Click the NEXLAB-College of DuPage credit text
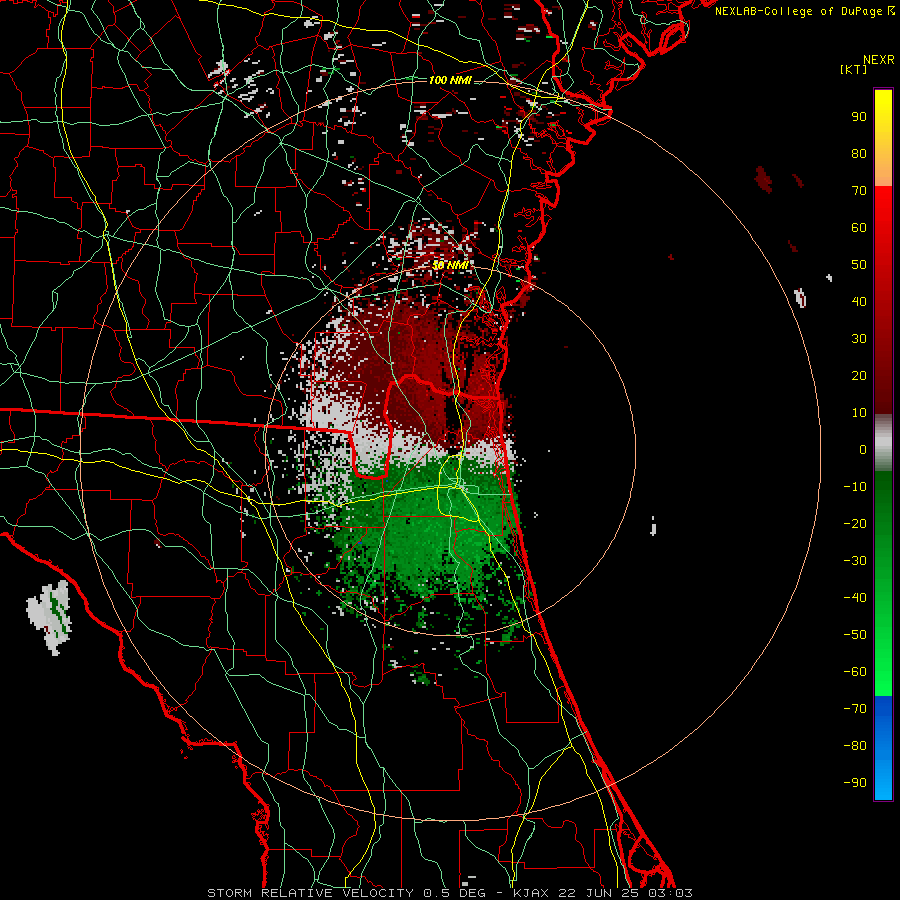Image resolution: width=900 pixels, height=900 pixels. (798, 11)
